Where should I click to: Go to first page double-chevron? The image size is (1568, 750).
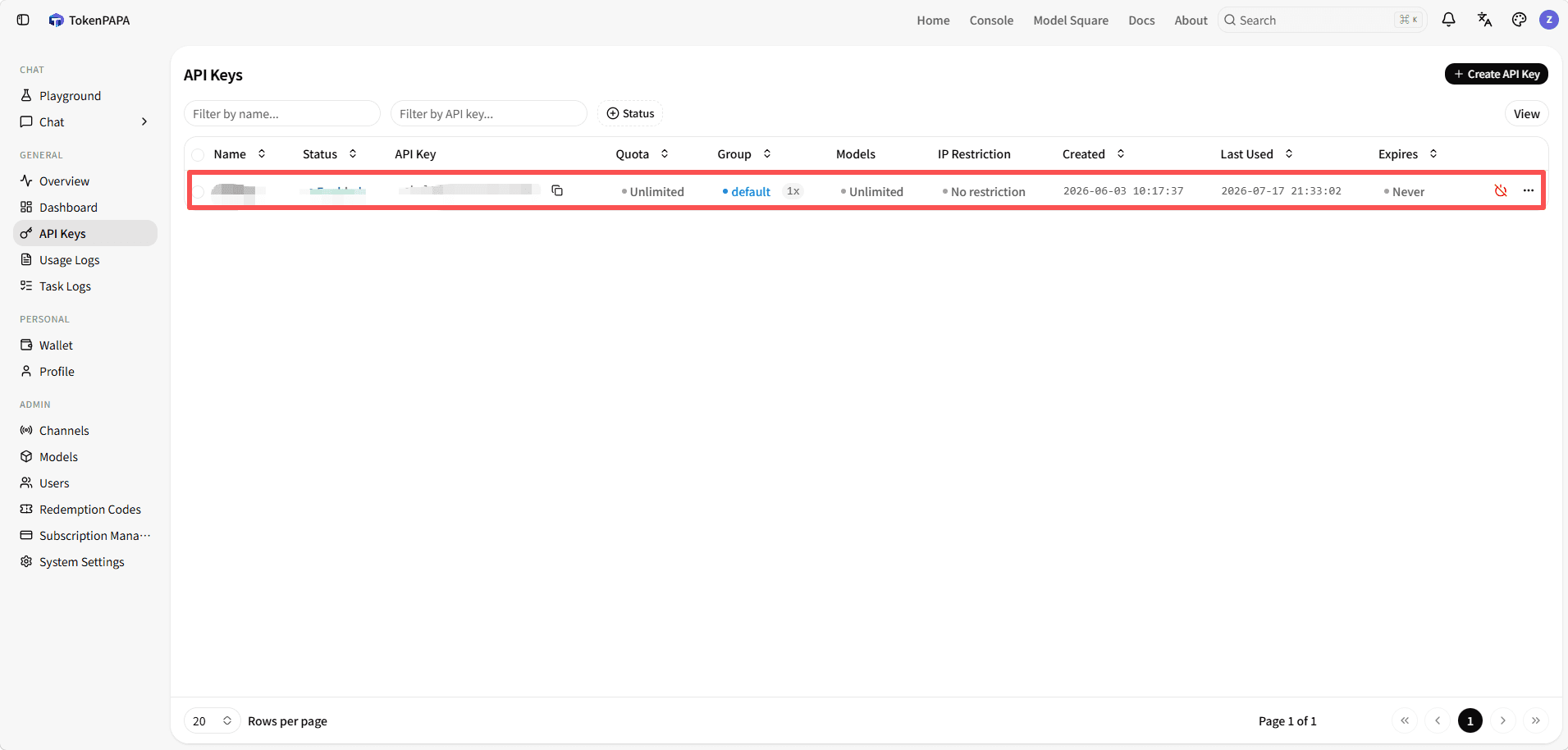click(x=1405, y=720)
